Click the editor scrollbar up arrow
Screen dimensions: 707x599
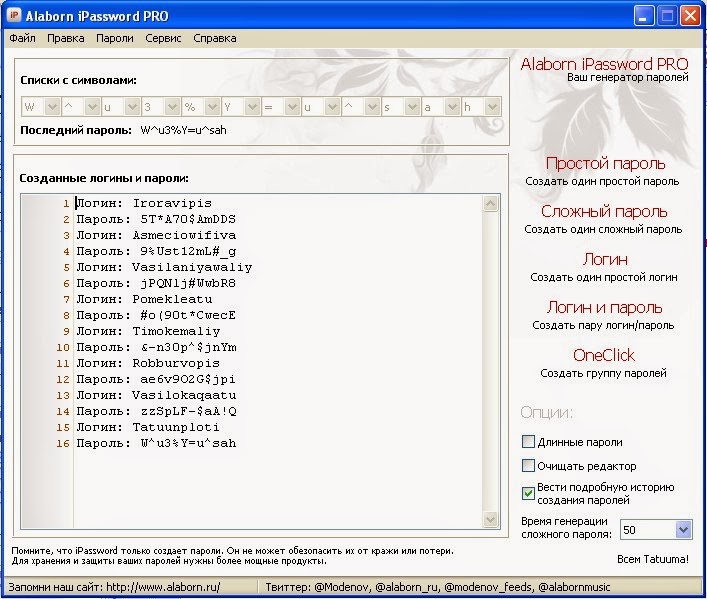(490, 204)
